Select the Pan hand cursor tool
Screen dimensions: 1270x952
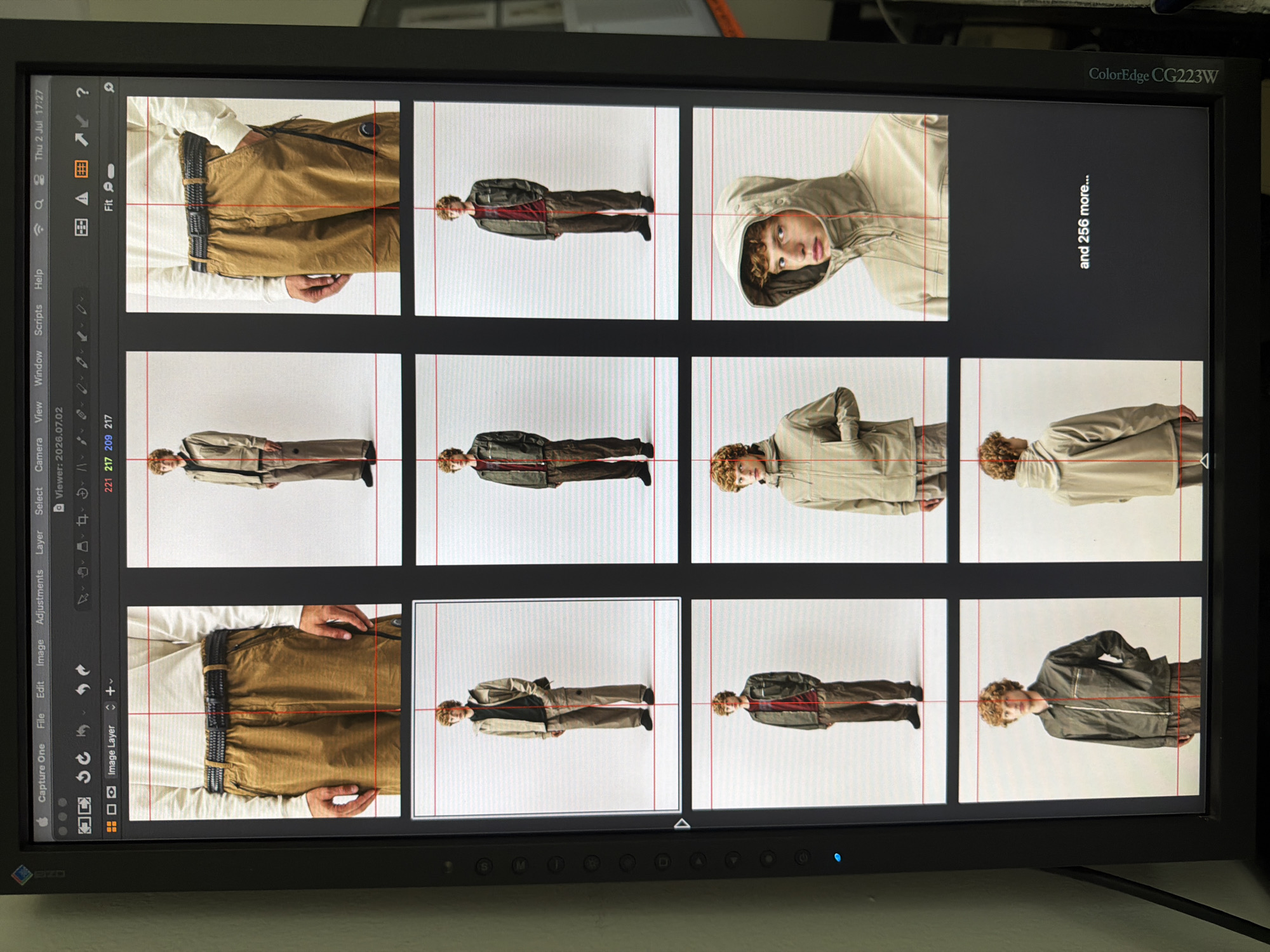[82, 572]
